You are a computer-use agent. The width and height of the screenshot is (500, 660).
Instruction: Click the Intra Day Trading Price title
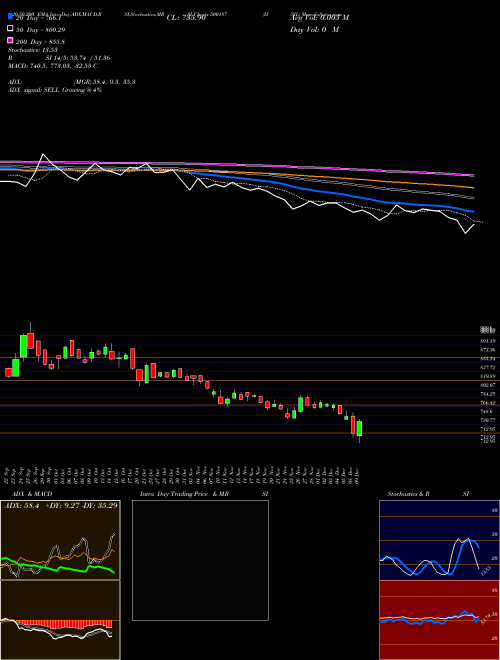(x=204, y=494)
